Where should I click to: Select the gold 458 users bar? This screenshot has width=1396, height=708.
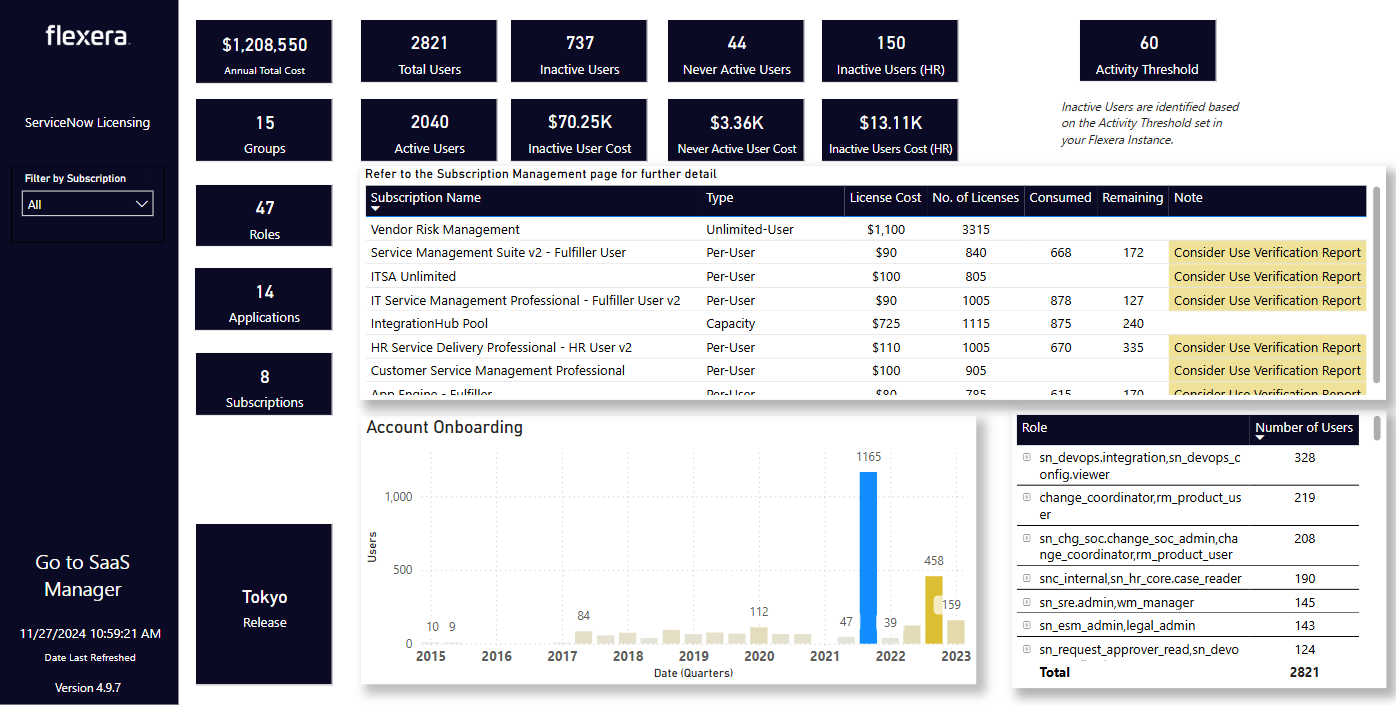(x=933, y=609)
